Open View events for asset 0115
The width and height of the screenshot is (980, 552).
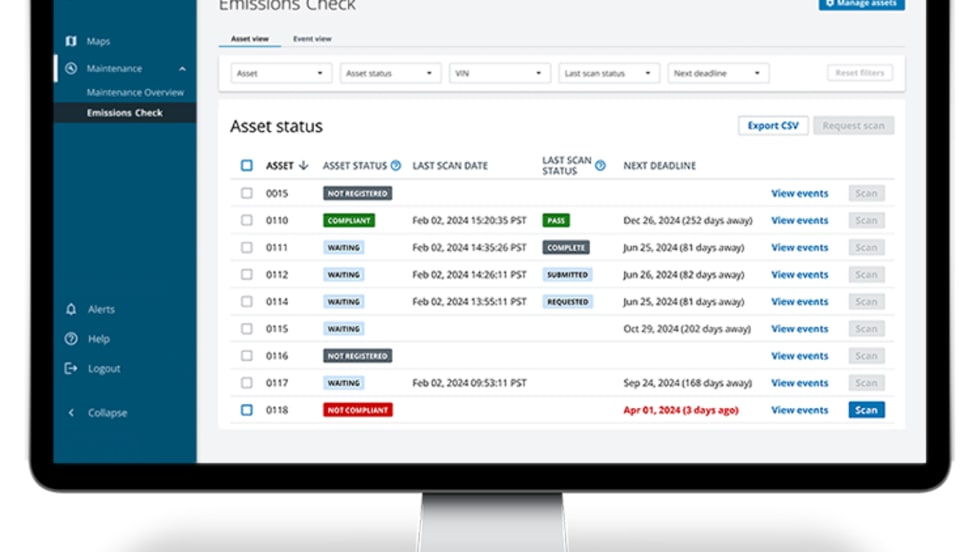coord(799,329)
